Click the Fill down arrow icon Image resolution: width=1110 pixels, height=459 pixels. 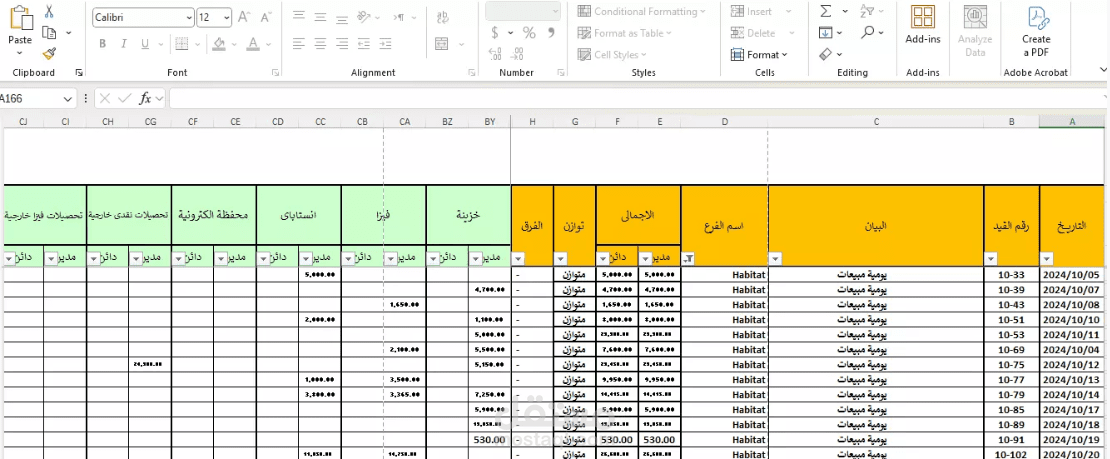coord(825,33)
